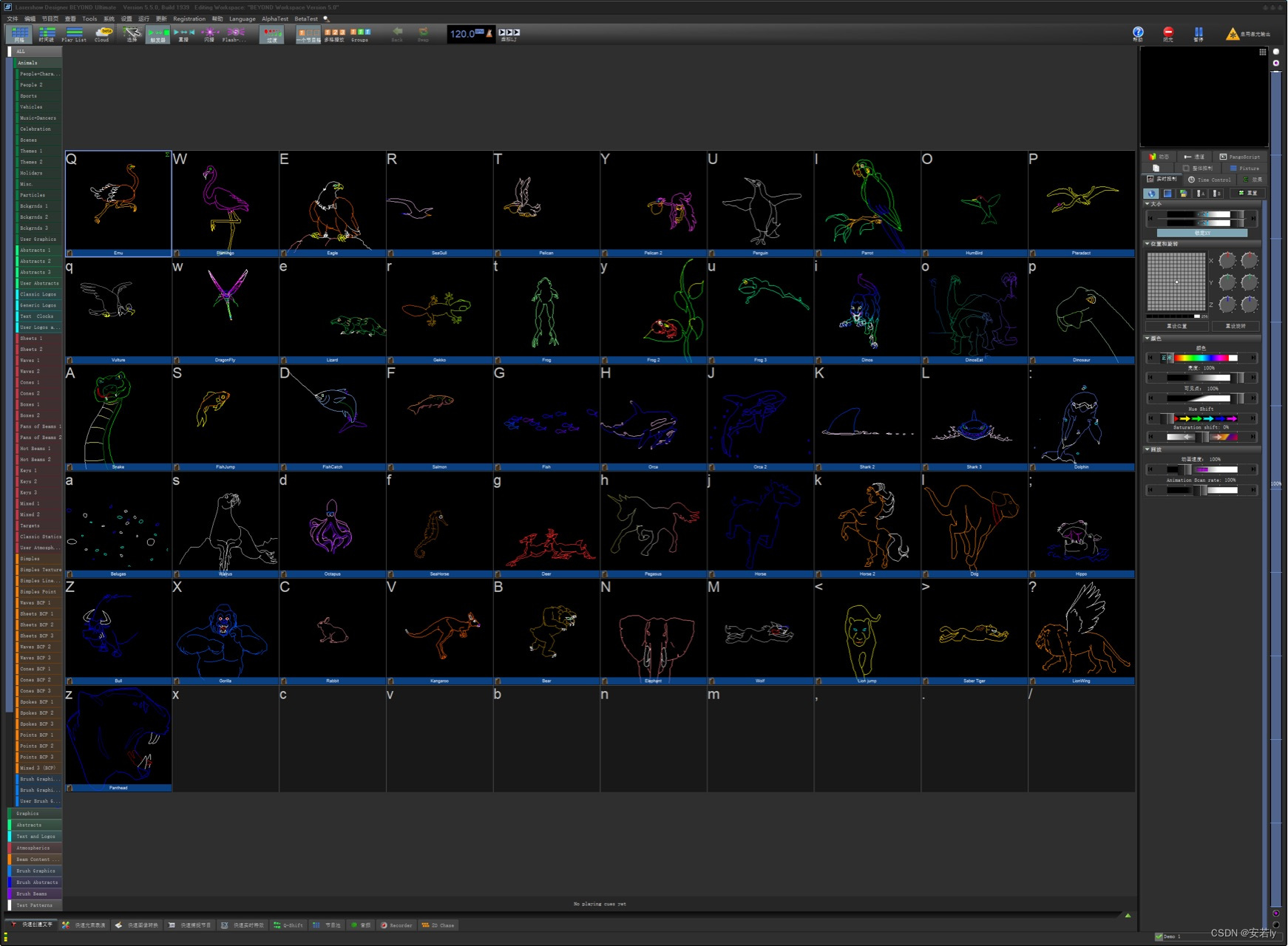Viewport: 1288px width, 946px height.
Task: Open the blue help question-mark icon
Action: coord(1138,33)
